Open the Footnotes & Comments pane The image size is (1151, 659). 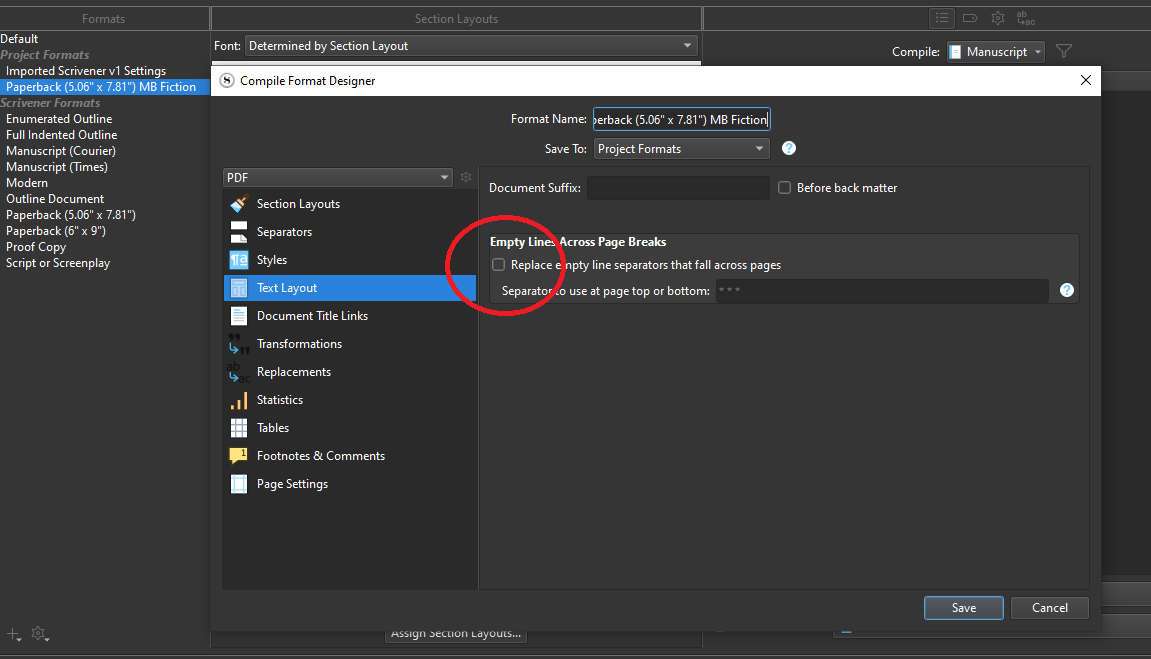[x=350, y=456]
